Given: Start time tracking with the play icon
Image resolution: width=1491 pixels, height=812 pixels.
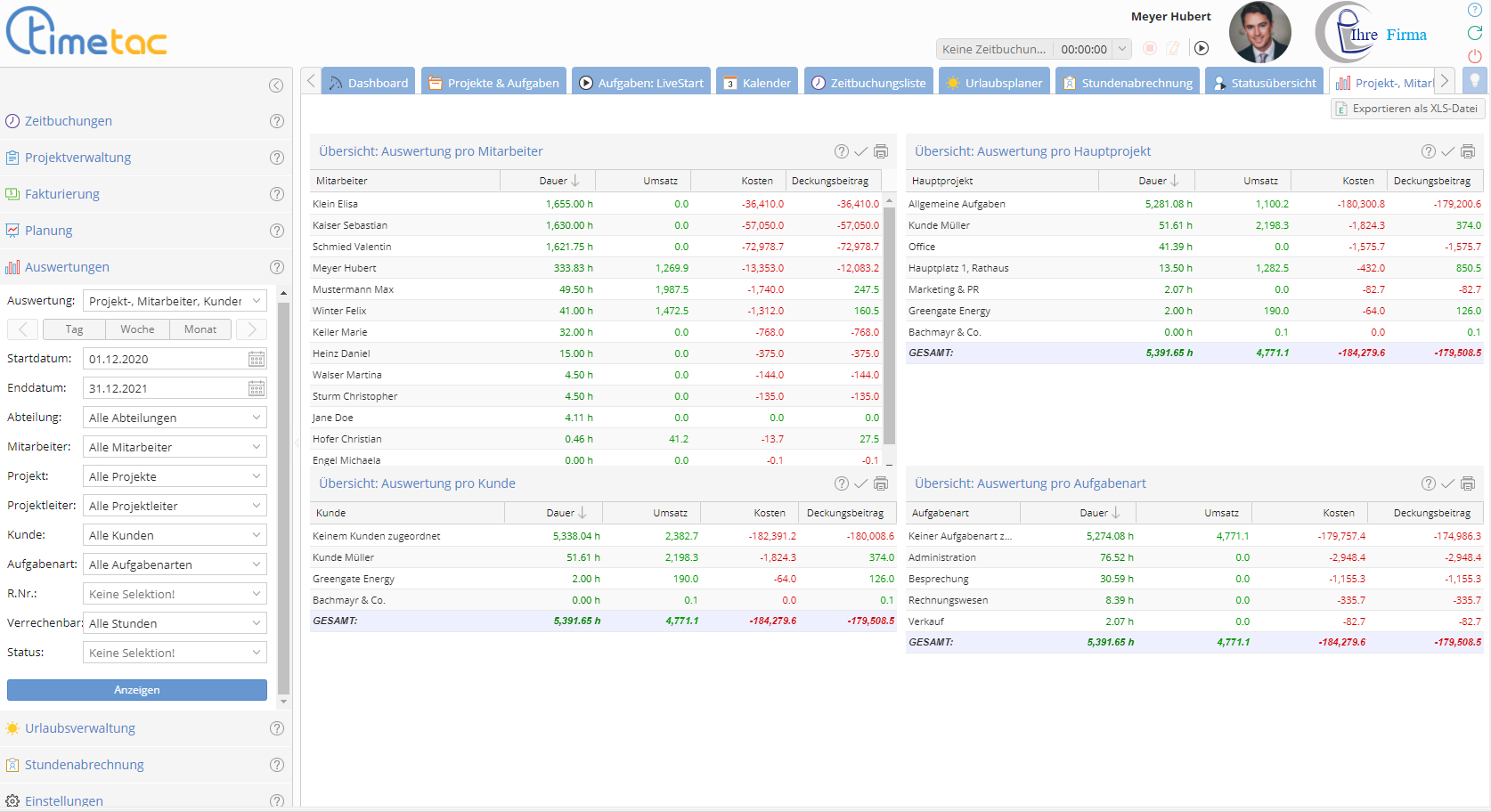Looking at the screenshot, I should (1202, 49).
